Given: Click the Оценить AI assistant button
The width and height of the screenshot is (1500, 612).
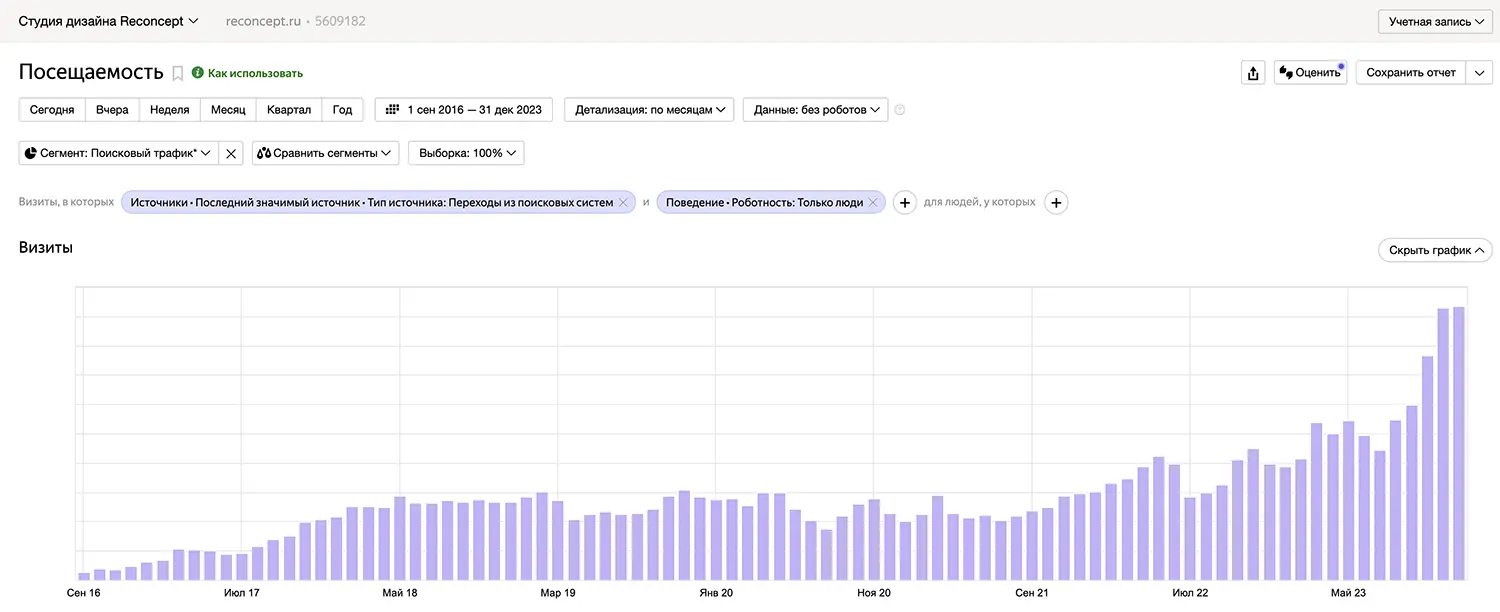Looking at the screenshot, I should click(1310, 72).
